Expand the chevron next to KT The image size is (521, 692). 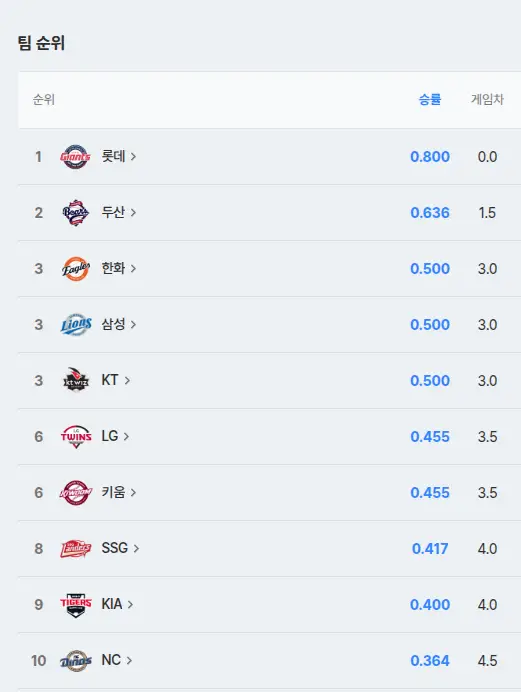127,380
